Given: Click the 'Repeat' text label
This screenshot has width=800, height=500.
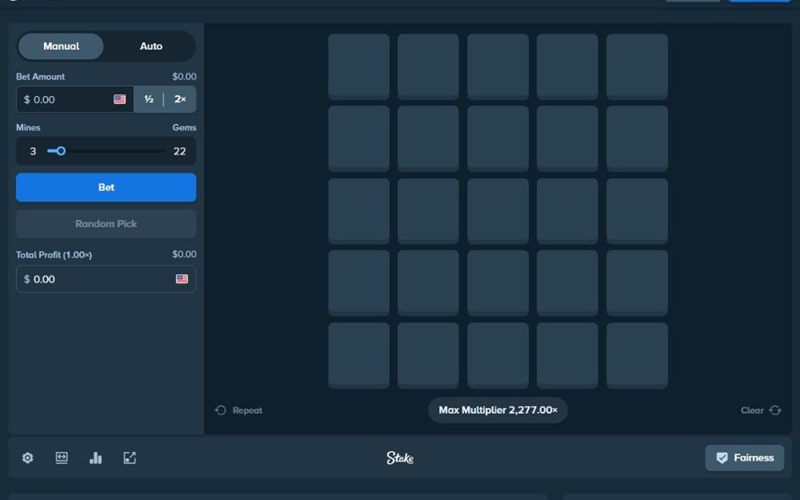Looking at the screenshot, I should point(247,410).
